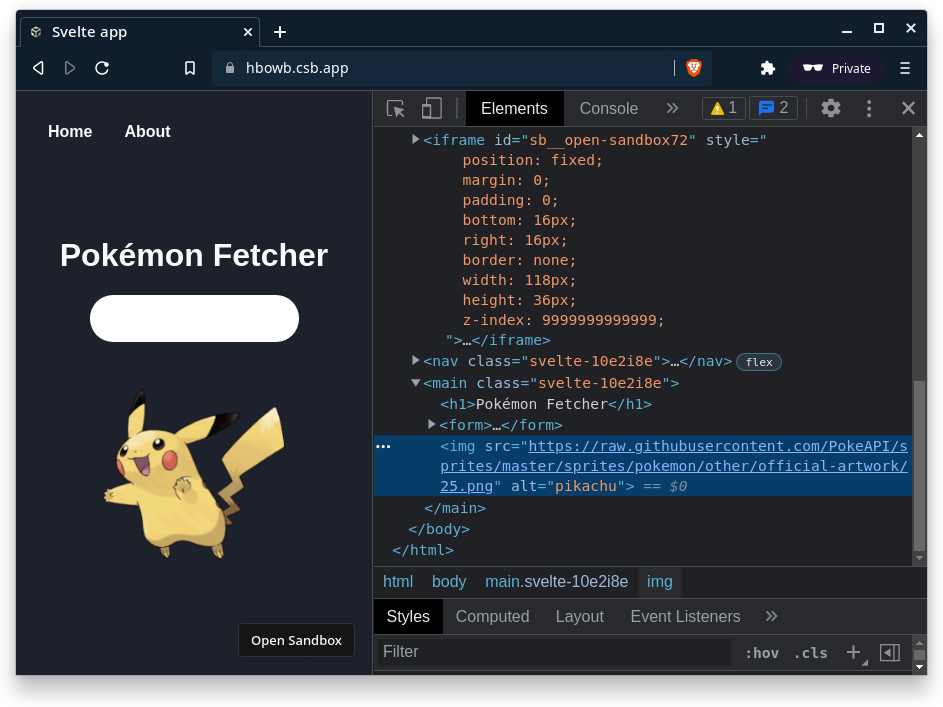Open the Computed pane
Viewport: 943px width, 707px height.
pyautogui.click(x=493, y=617)
